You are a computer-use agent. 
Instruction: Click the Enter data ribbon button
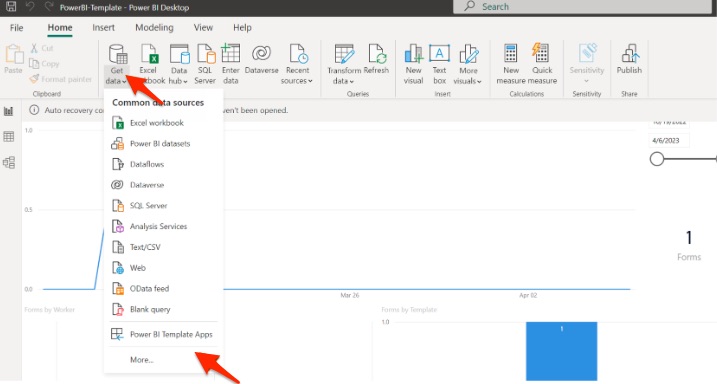(x=230, y=64)
